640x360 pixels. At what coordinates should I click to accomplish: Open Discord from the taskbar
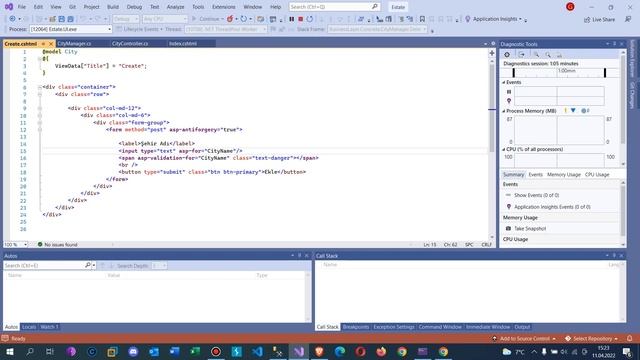click(133, 351)
